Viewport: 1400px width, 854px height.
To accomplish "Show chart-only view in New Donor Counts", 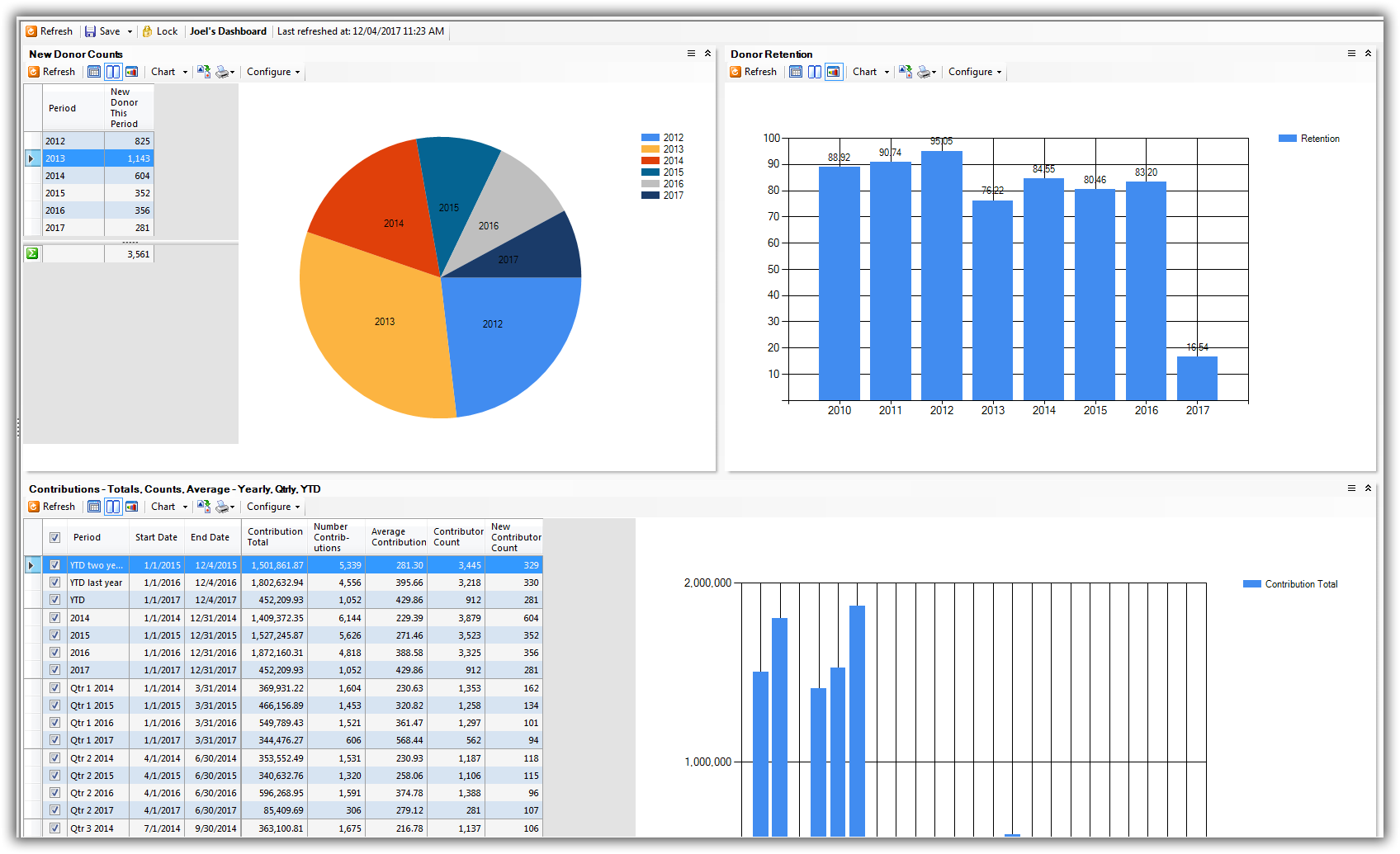I will [131, 72].
